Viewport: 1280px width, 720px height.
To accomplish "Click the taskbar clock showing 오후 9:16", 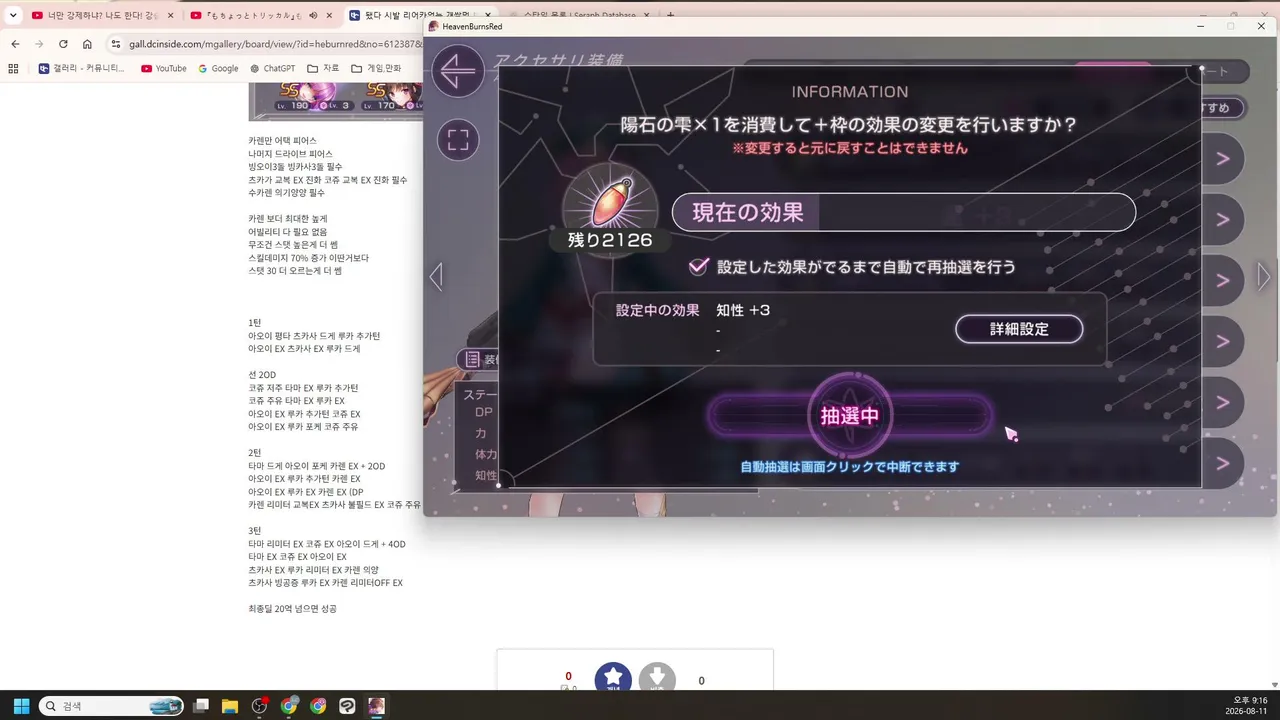I will click(x=1247, y=706).
